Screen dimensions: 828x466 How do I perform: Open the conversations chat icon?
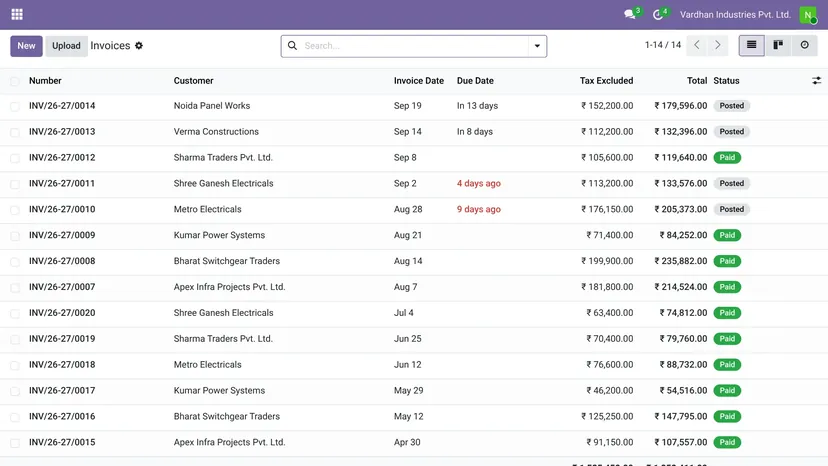coord(629,14)
